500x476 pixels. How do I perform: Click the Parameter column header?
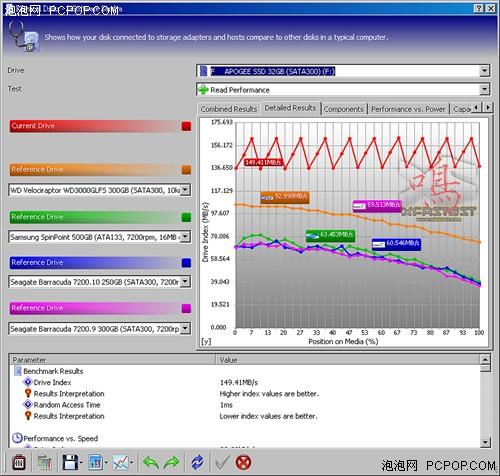113,360
